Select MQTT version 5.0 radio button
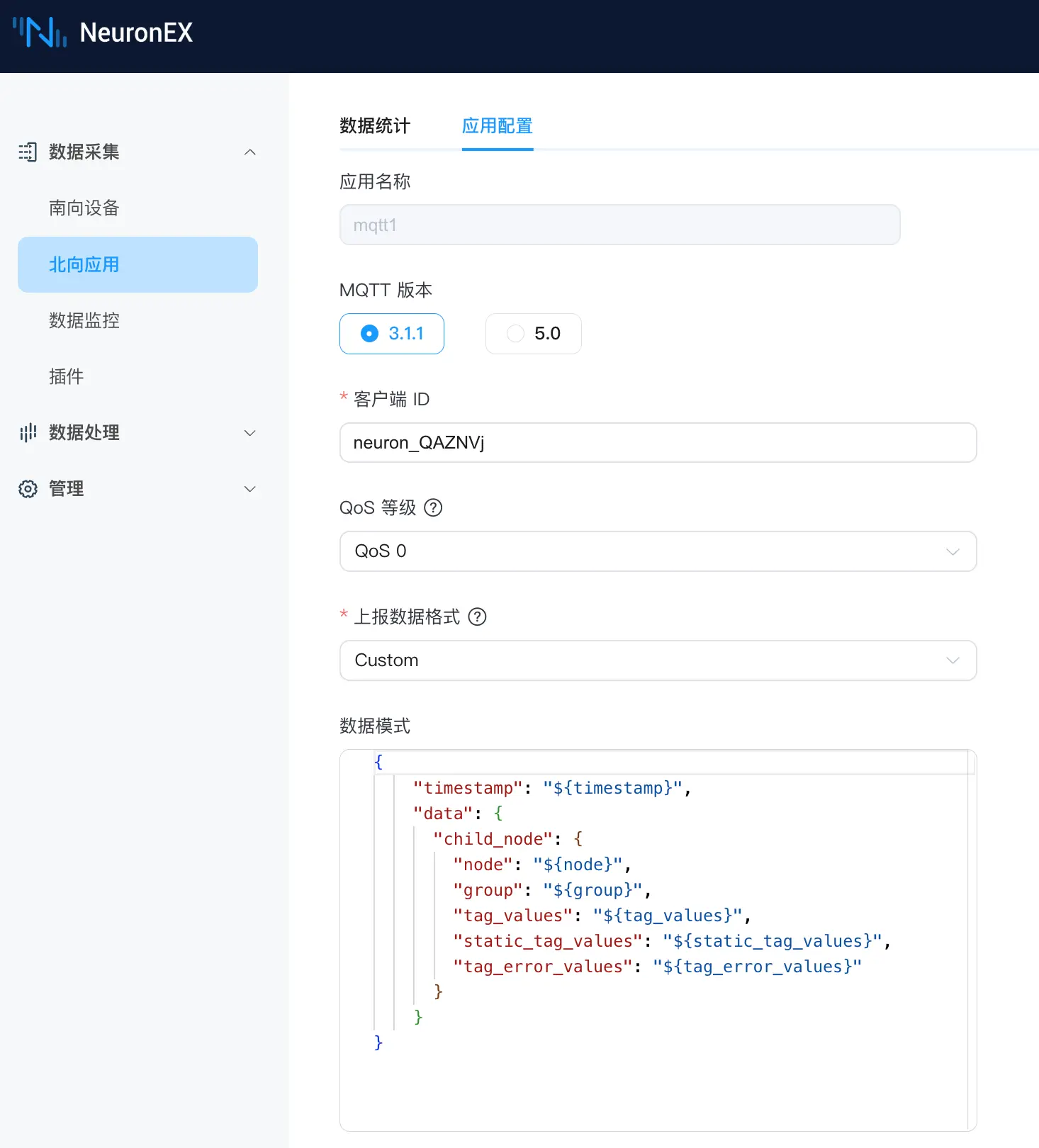The image size is (1039, 1148). [x=516, y=334]
